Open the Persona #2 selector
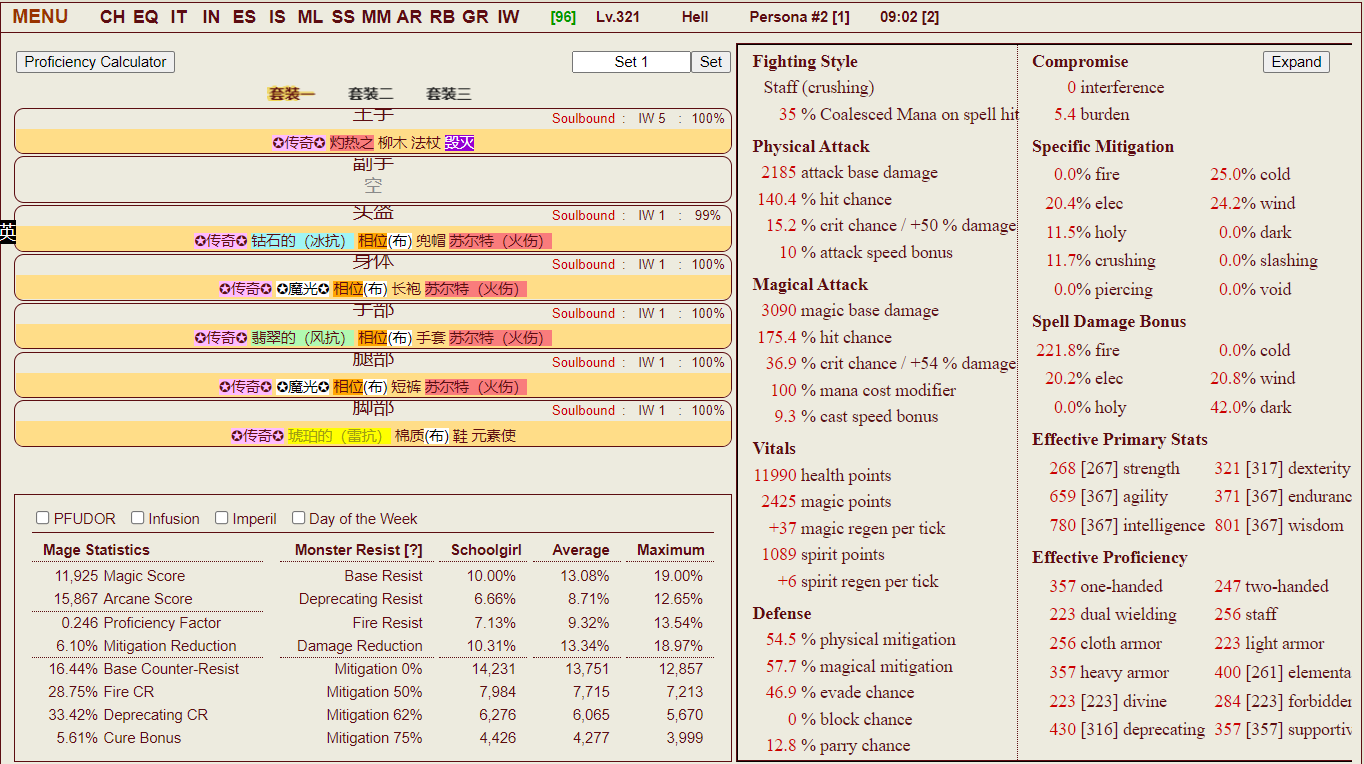The width and height of the screenshot is (1364, 764). [799, 17]
